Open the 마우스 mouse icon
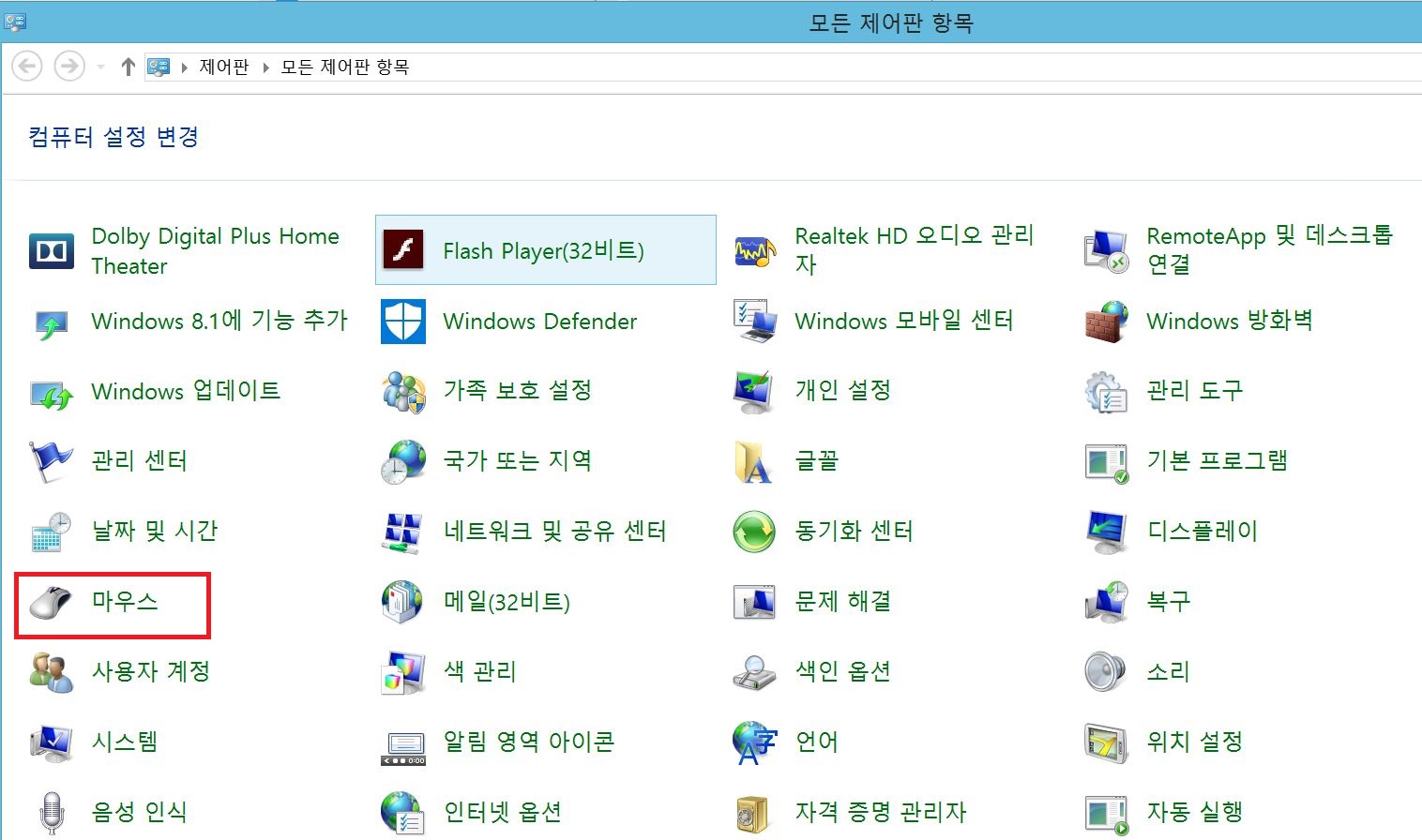The image size is (1422, 840). pyautogui.click(x=52, y=602)
